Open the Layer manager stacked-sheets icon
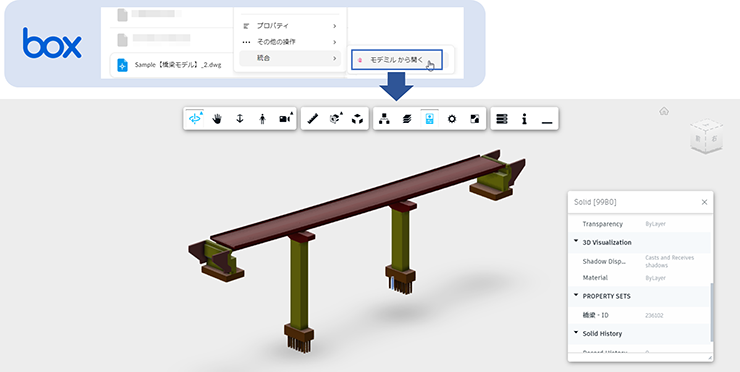This screenshot has width=740, height=372. click(x=407, y=119)
